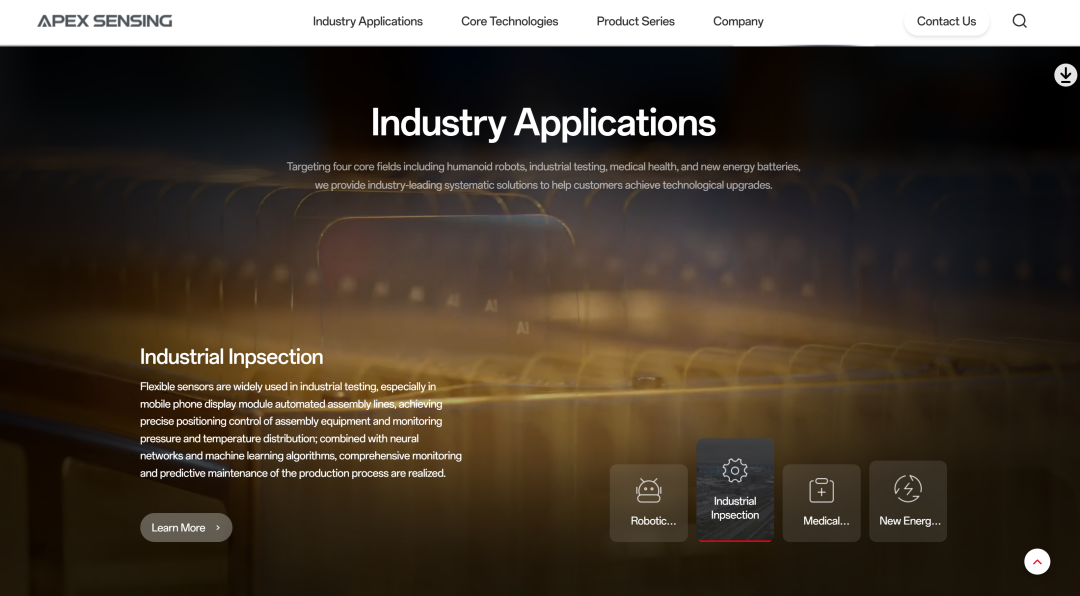Switch to the New Energ... tab label
This screenshot has width=1080, height=596.
pos(909,521)
